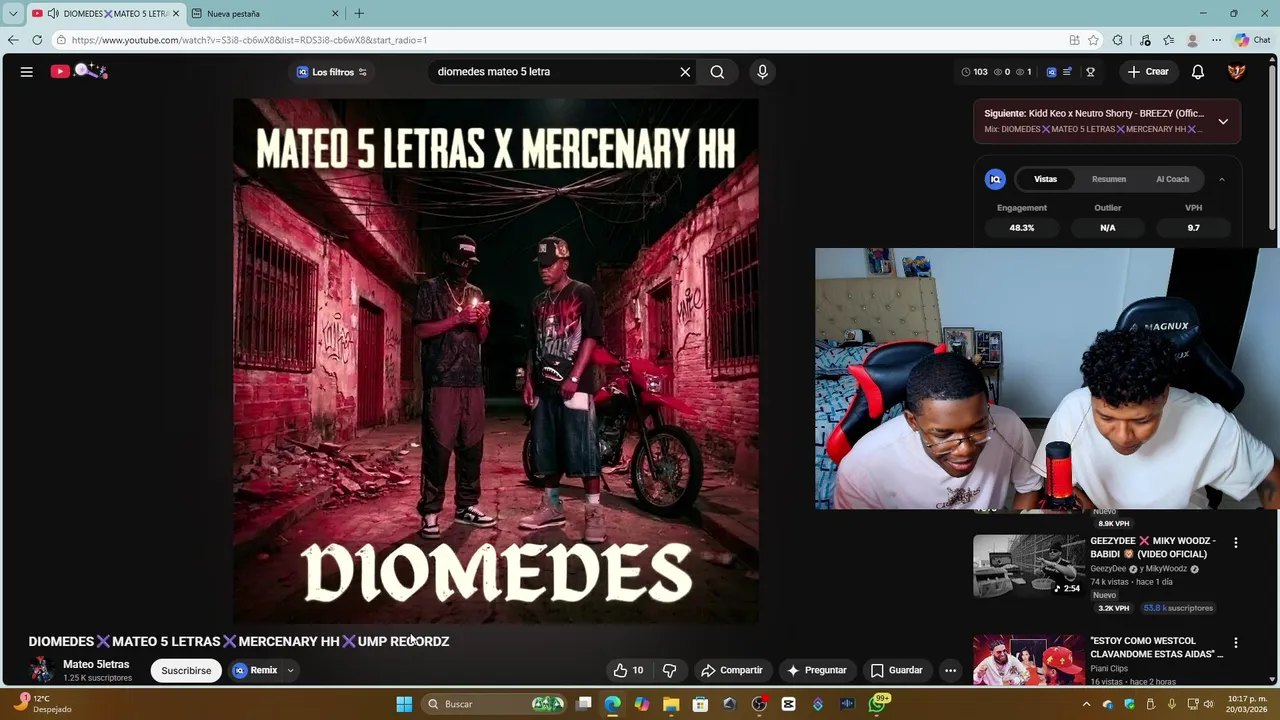The image size is (1280, 720).
Task: Open the Copilot Chat button
Action: tap(1252, 40)
